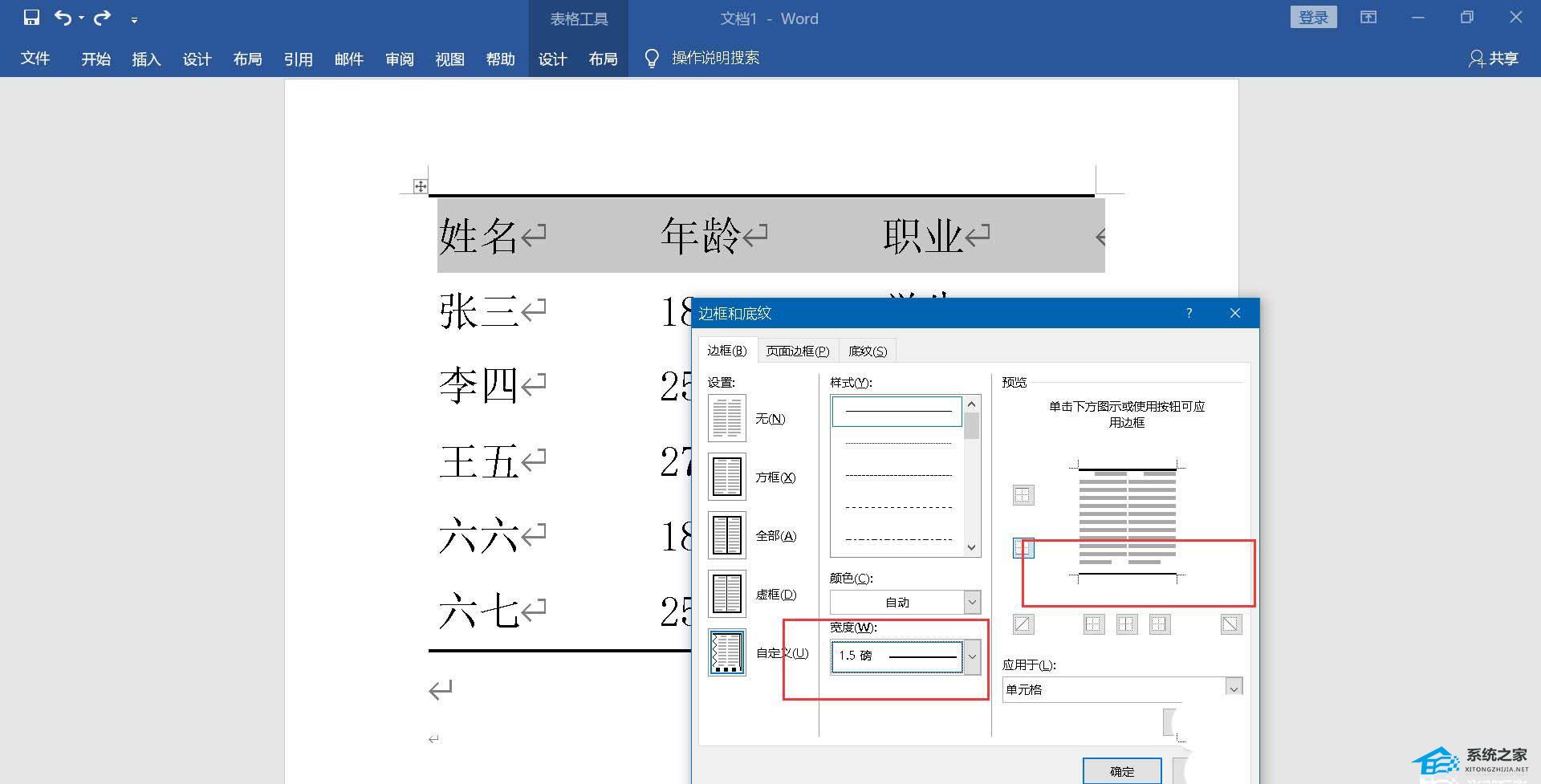Toggle the diagonal-down border button
Image resolution: width=1541 pixels, height=784 pixels.
tap(1231, 624)
